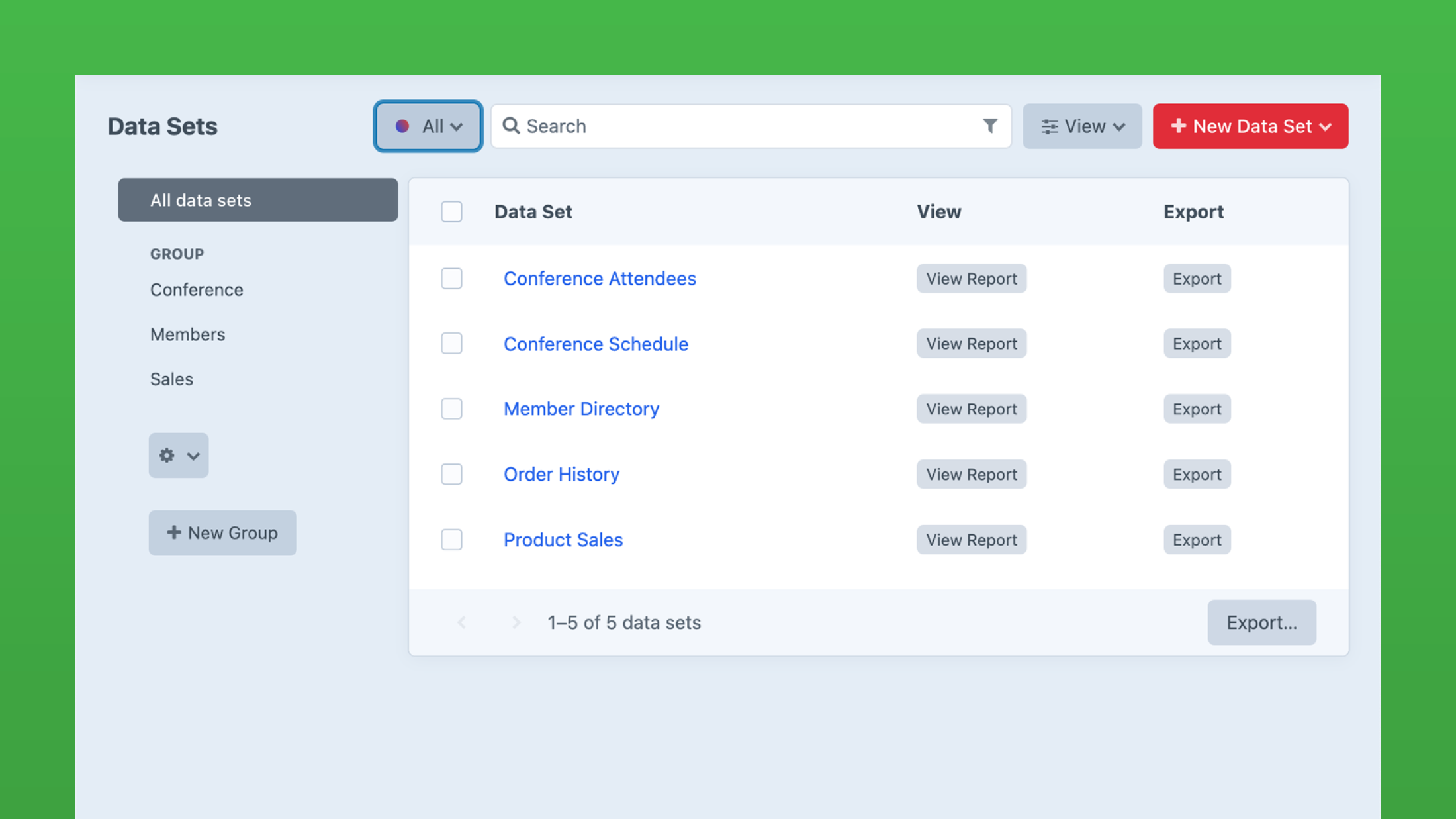Check the Conference Attendees row checkbox
Viewport: 1456px width, 819px height.
451,279
